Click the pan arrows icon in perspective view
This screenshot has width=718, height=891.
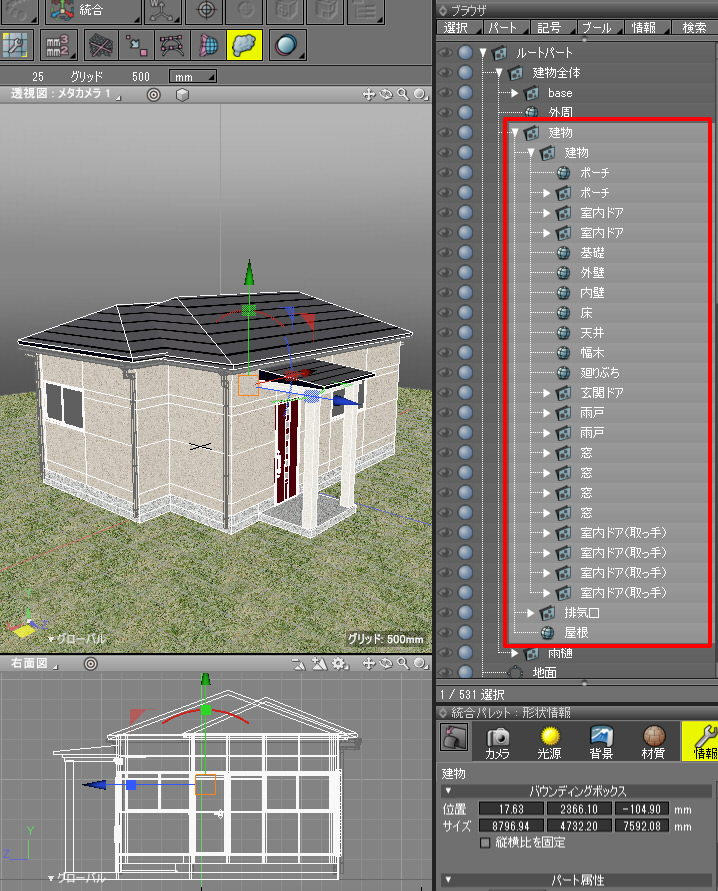(369, 94)
